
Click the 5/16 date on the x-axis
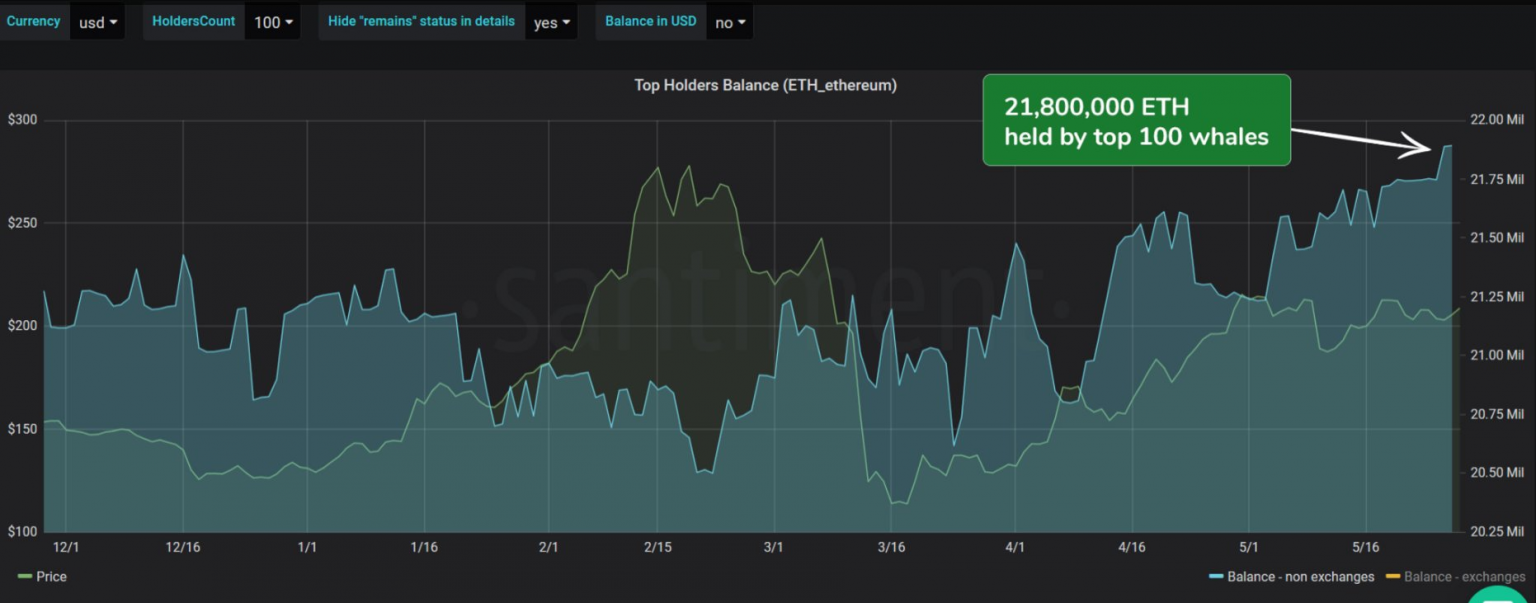1365,547
